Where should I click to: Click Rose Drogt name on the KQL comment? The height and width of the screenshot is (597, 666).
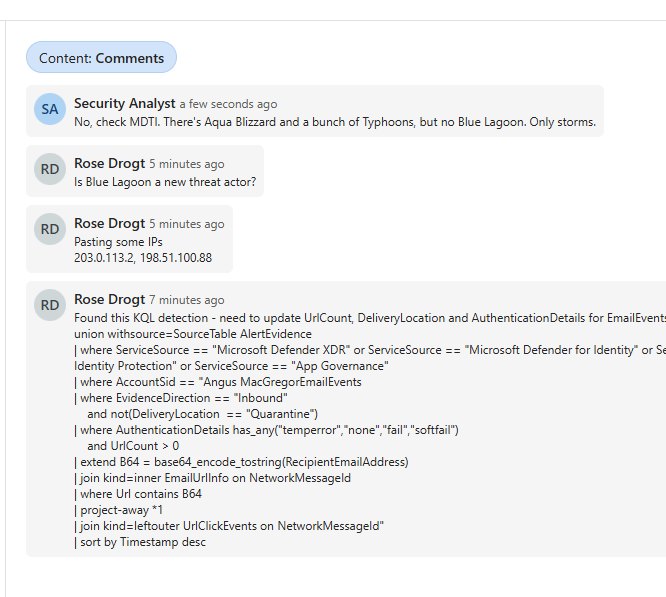(109, 300)
